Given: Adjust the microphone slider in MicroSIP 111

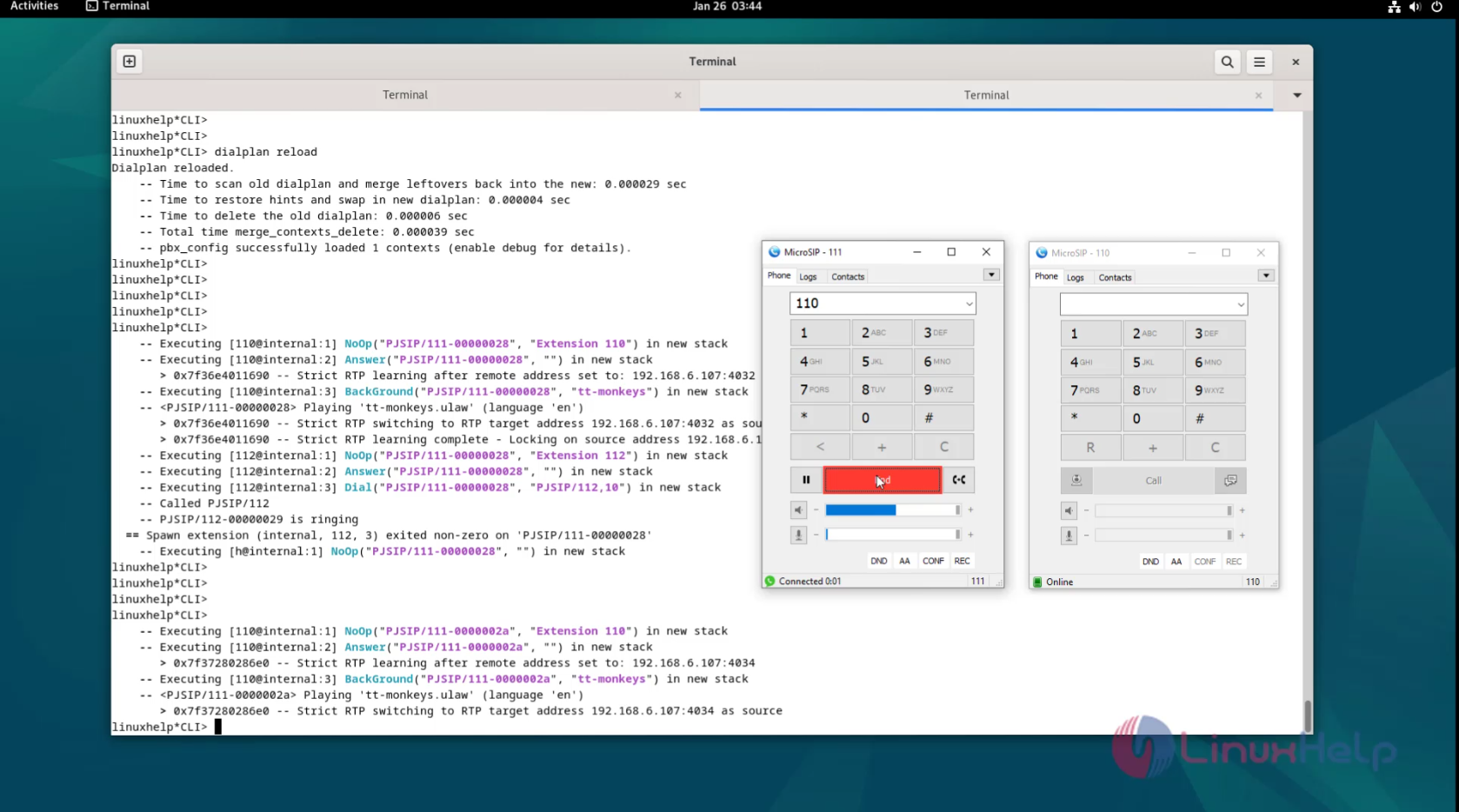Looking at the screenshot, I should (893, 535).
